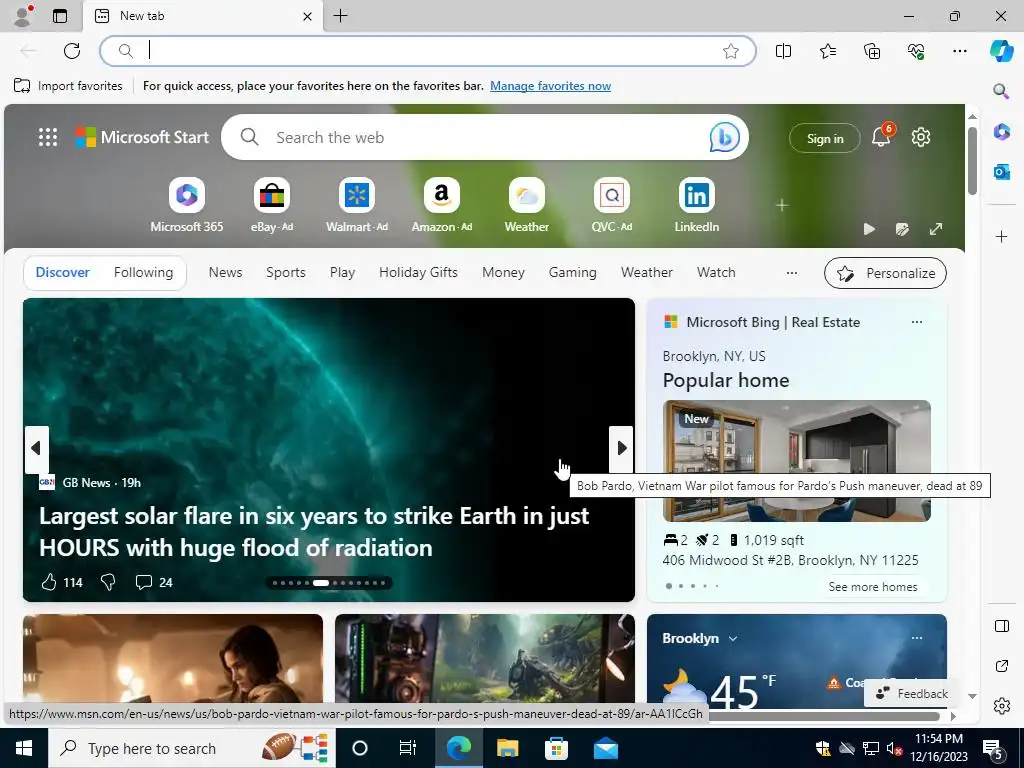Click the Microsoft Start logo
Image resolution: width=1024 pixels, height=768 pixels.
(x=142, y=137)
